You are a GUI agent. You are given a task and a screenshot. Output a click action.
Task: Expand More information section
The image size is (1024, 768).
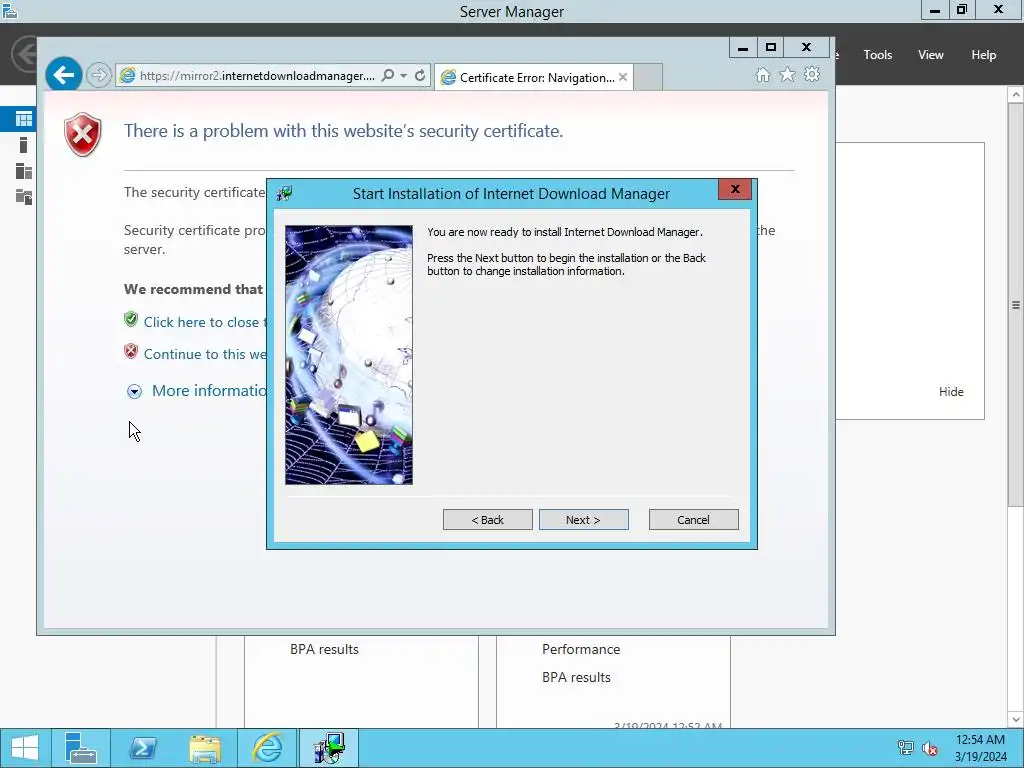tap(134, 391)
